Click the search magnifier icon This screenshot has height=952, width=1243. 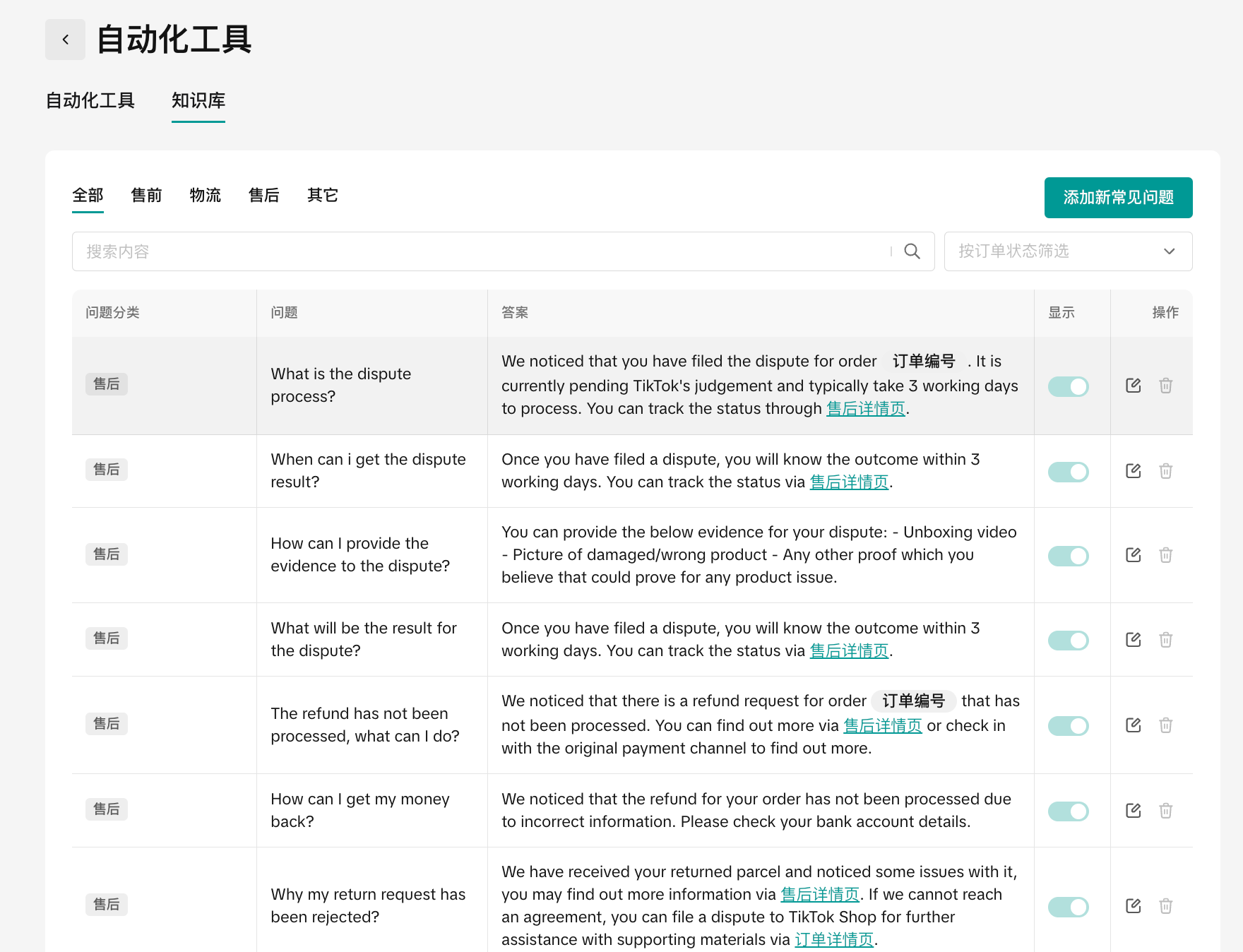(912, 251)
